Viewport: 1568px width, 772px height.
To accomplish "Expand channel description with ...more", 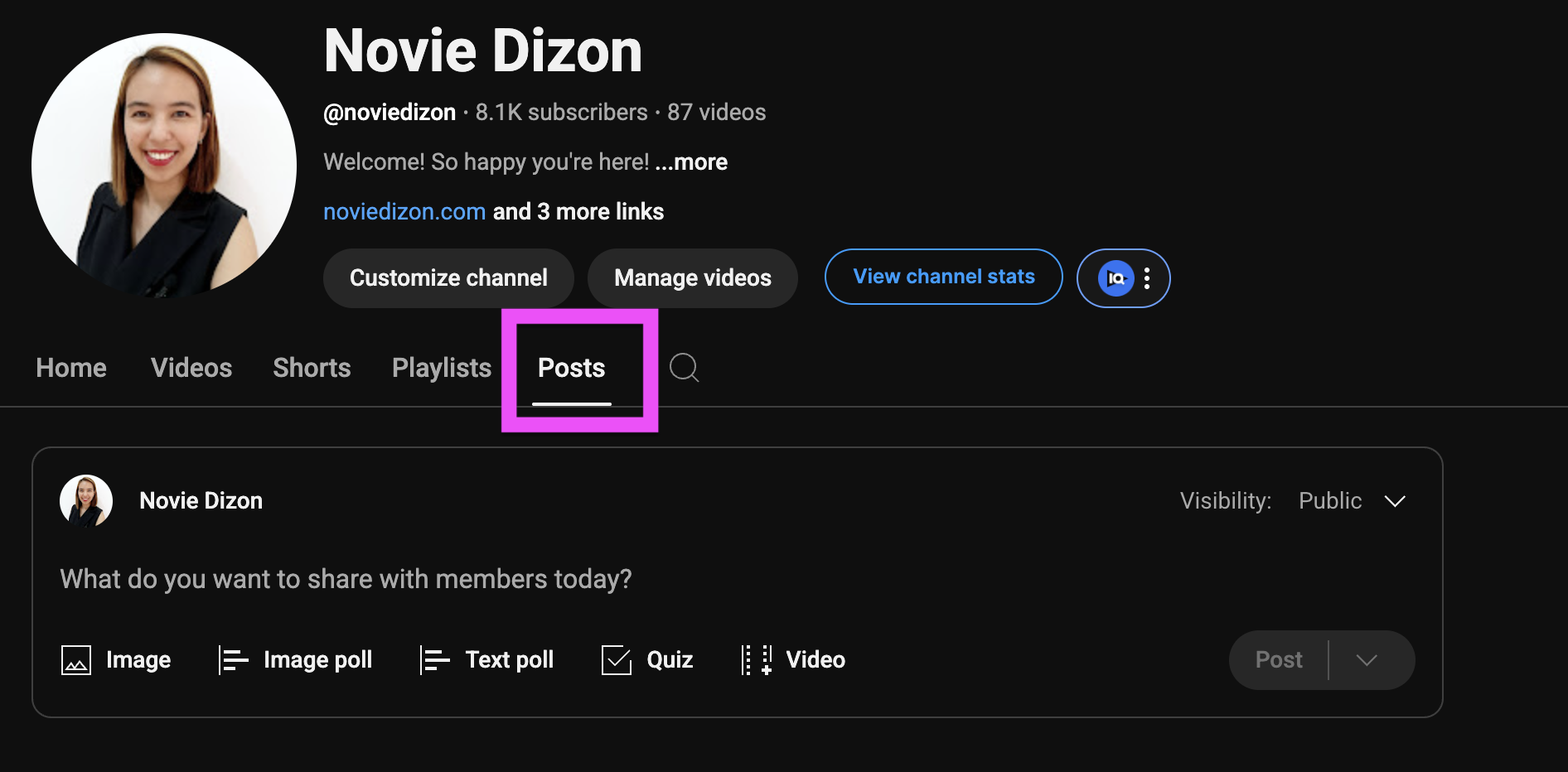I will (x=691, y=162).
